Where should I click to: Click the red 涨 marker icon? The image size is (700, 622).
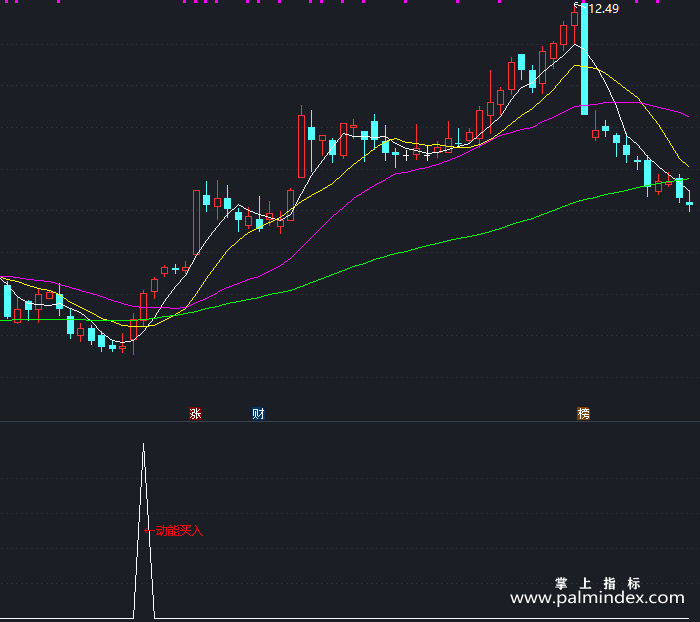pos(195,414)
